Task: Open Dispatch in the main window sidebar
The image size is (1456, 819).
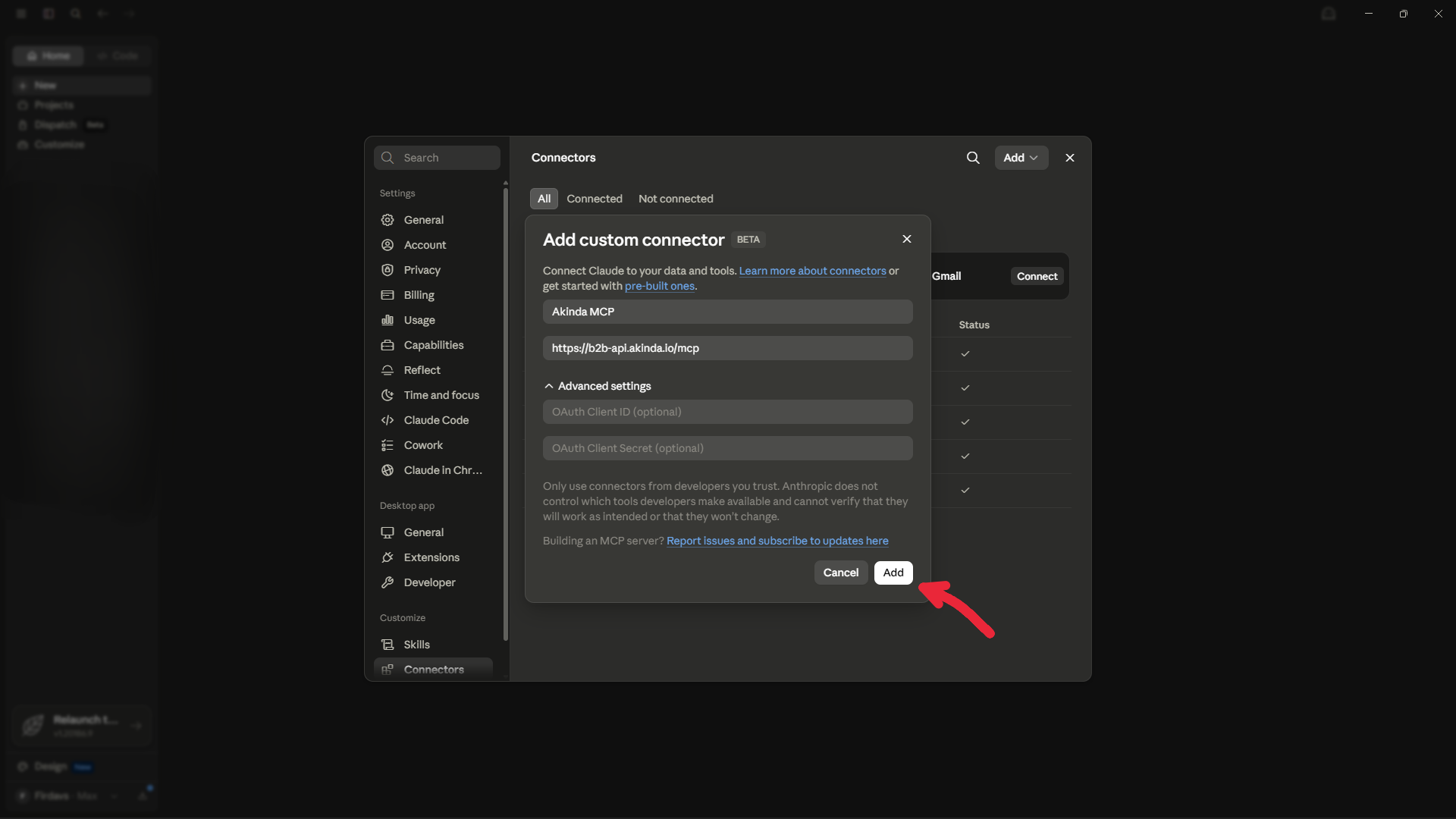Action: pos(82,125)
